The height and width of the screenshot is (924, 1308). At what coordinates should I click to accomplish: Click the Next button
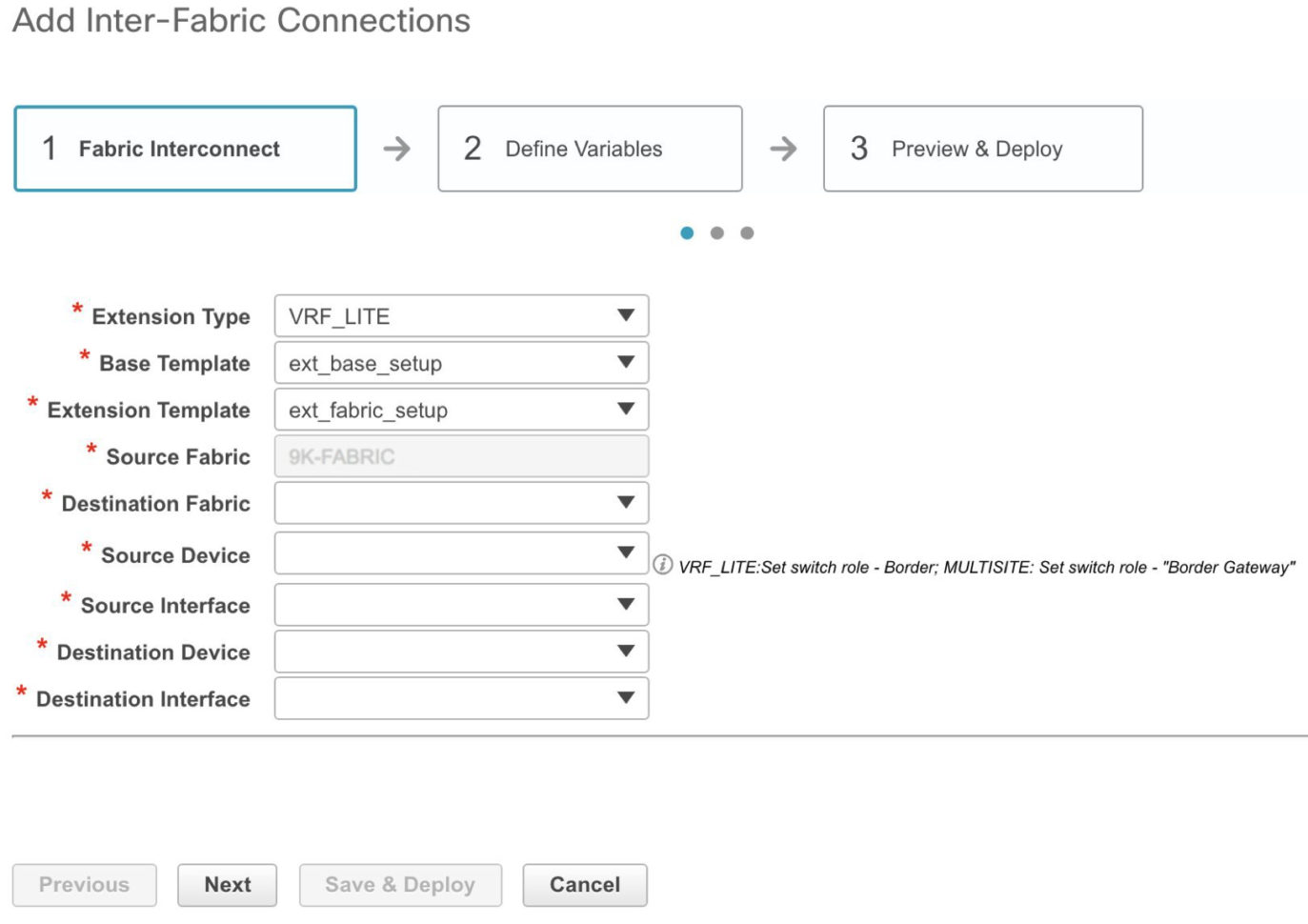[x=227, y=884]
